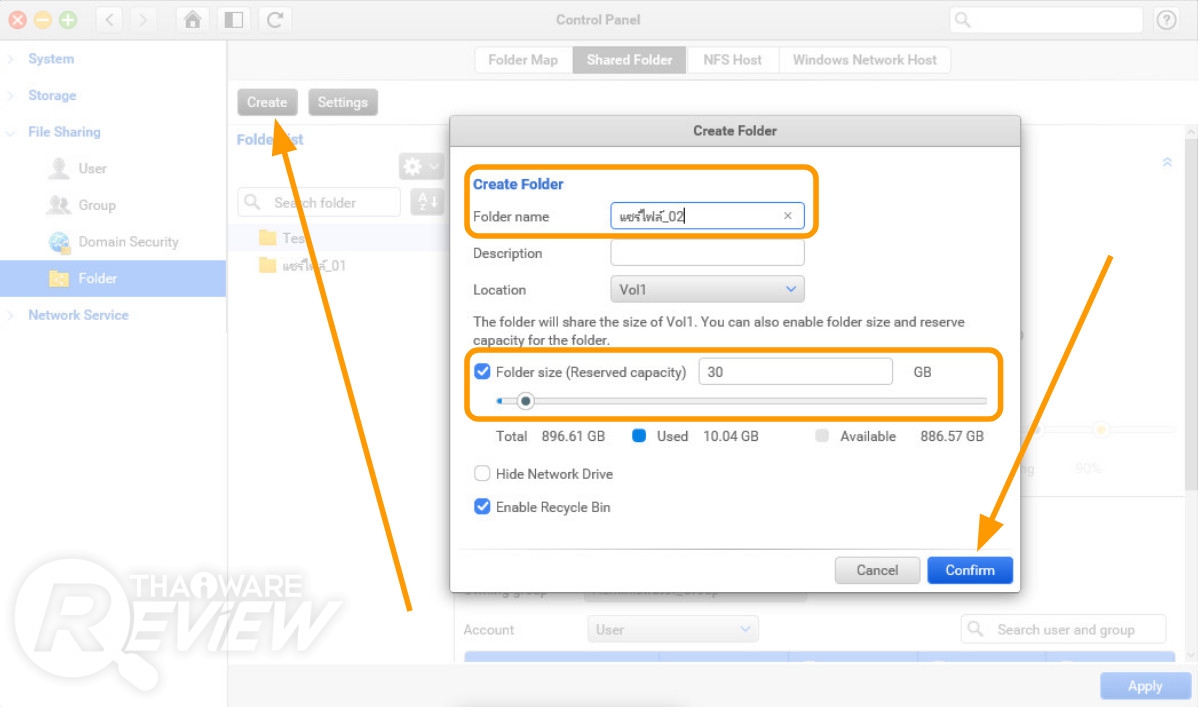Click the search magnifier in title bar
The height and width of the screenshot is (707, 1198).
pyautogui.click(x=963, y=20)
